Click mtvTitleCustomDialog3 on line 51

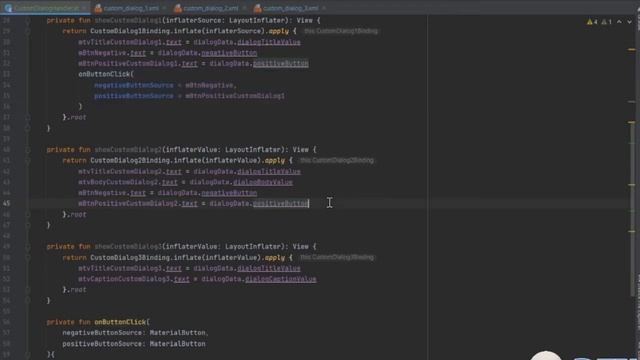coord(120,268)
